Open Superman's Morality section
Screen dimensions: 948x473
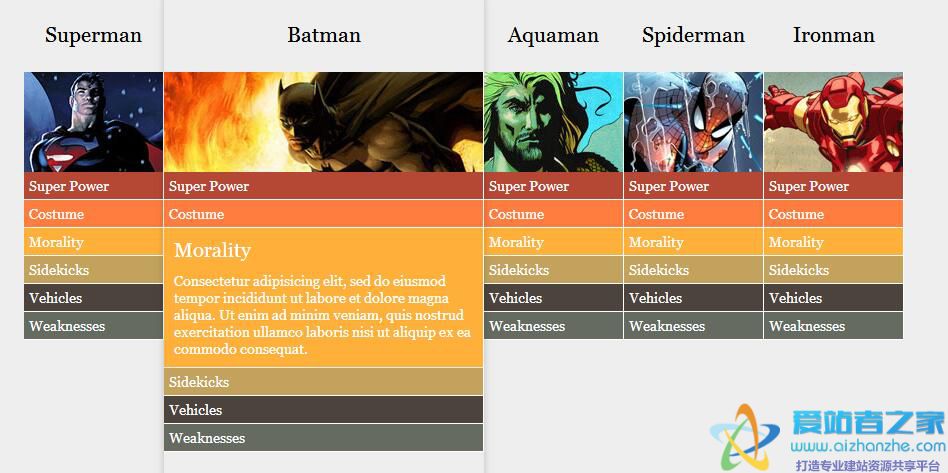click(x=93, y=242)
